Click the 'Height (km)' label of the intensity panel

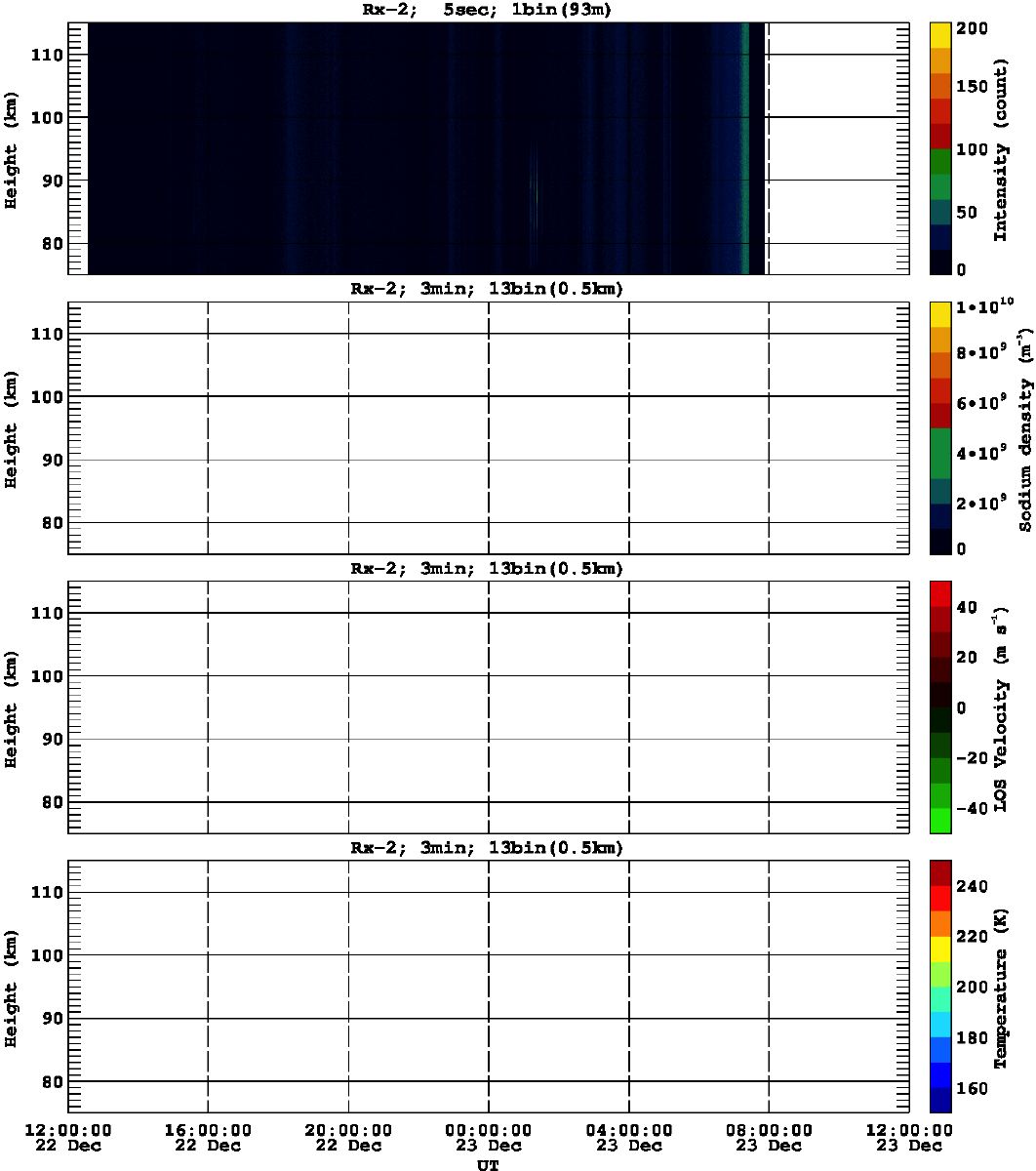click(11, 148)
